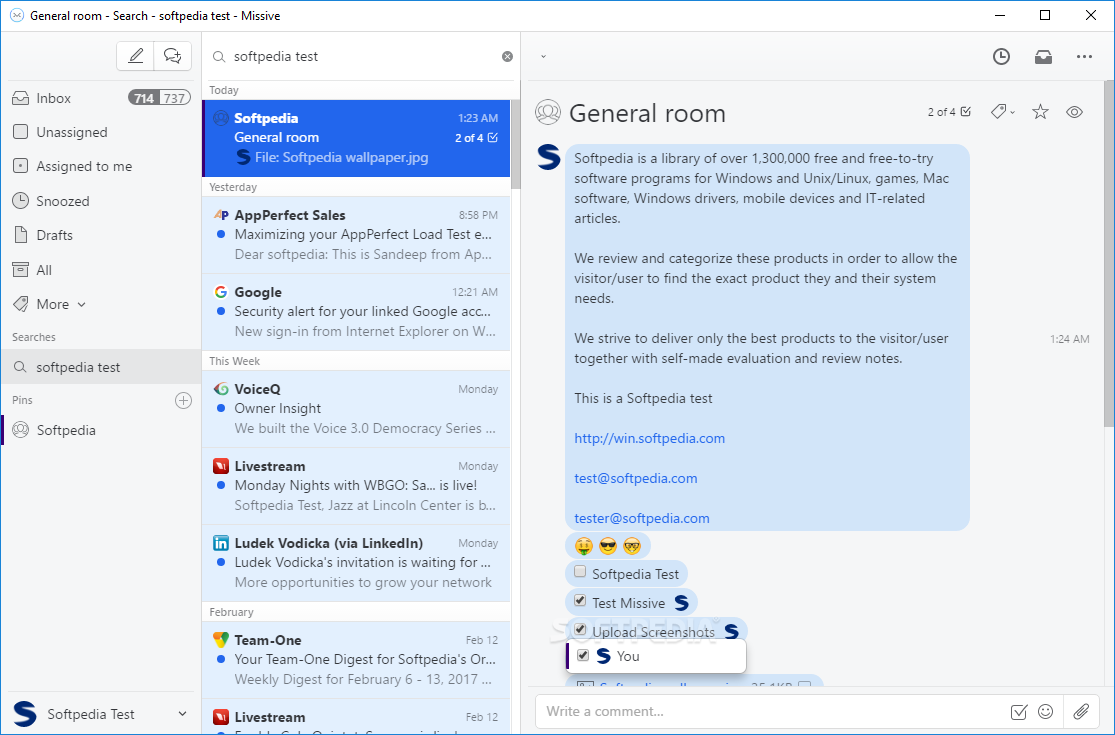
Task: Open the Snoozed mailbox
Action: [x=100, y=201]
